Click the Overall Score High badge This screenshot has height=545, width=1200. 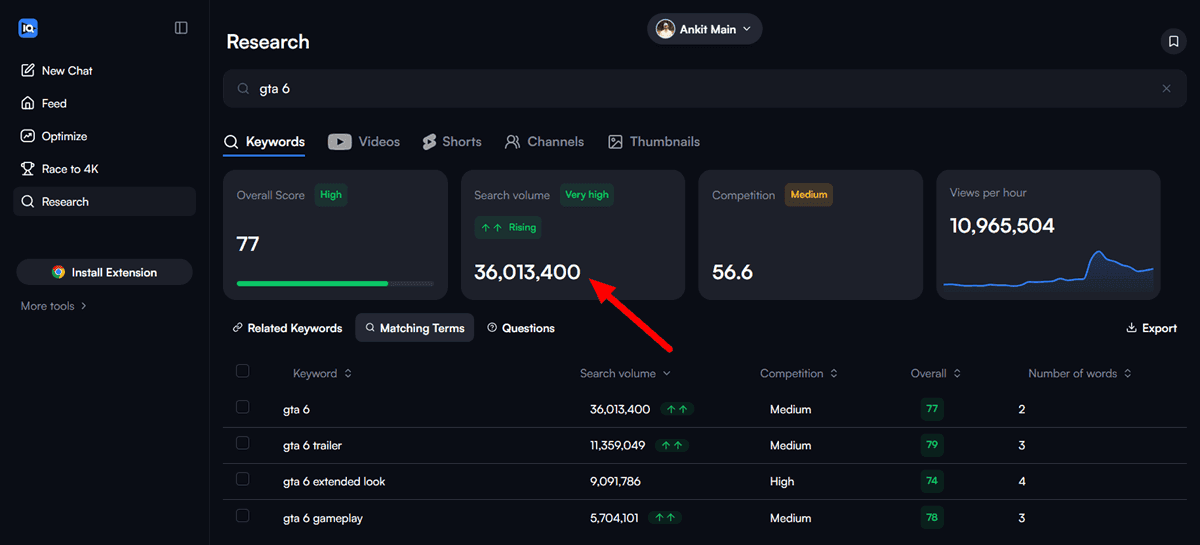[x=331, y=195]
